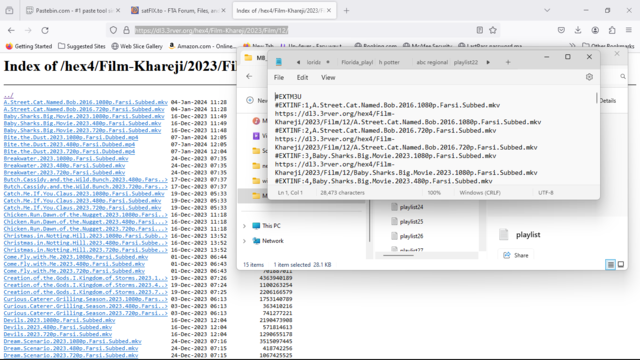Open Baby.Sharks.Big.Movie.2023.720p link
Screen dimensions: 640x360
pos(82,130)
